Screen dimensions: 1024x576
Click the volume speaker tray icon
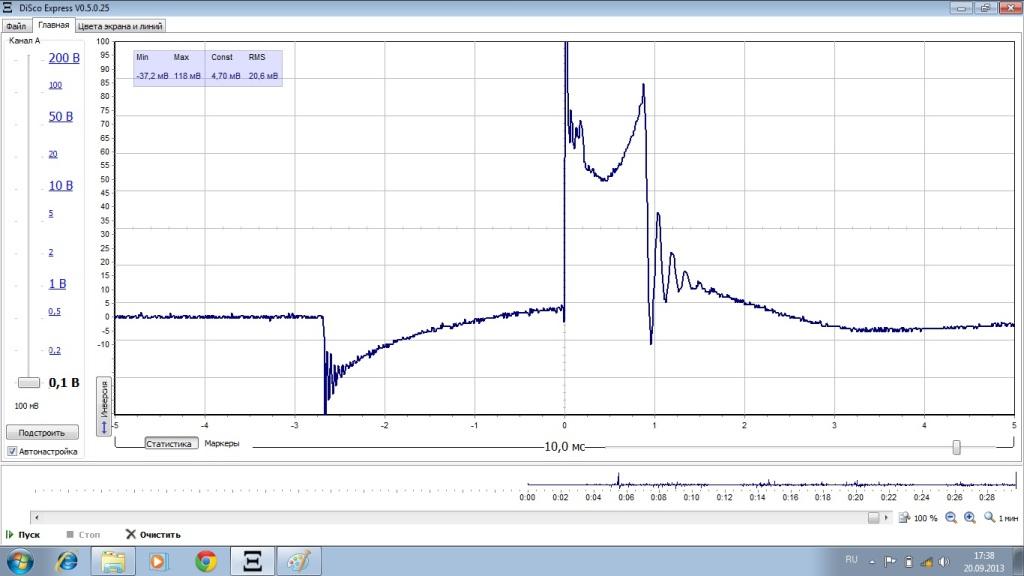click(x=944, y=562)
